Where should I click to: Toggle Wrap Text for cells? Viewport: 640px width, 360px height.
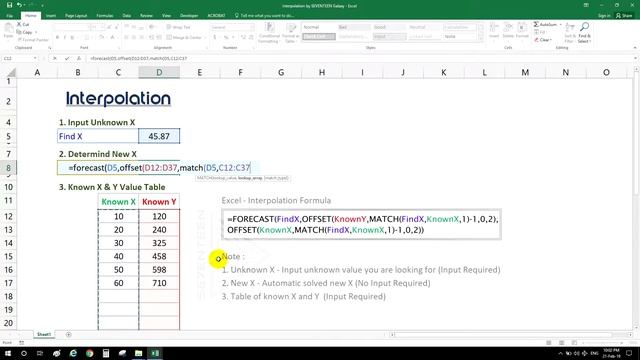[x=178, y=27]
